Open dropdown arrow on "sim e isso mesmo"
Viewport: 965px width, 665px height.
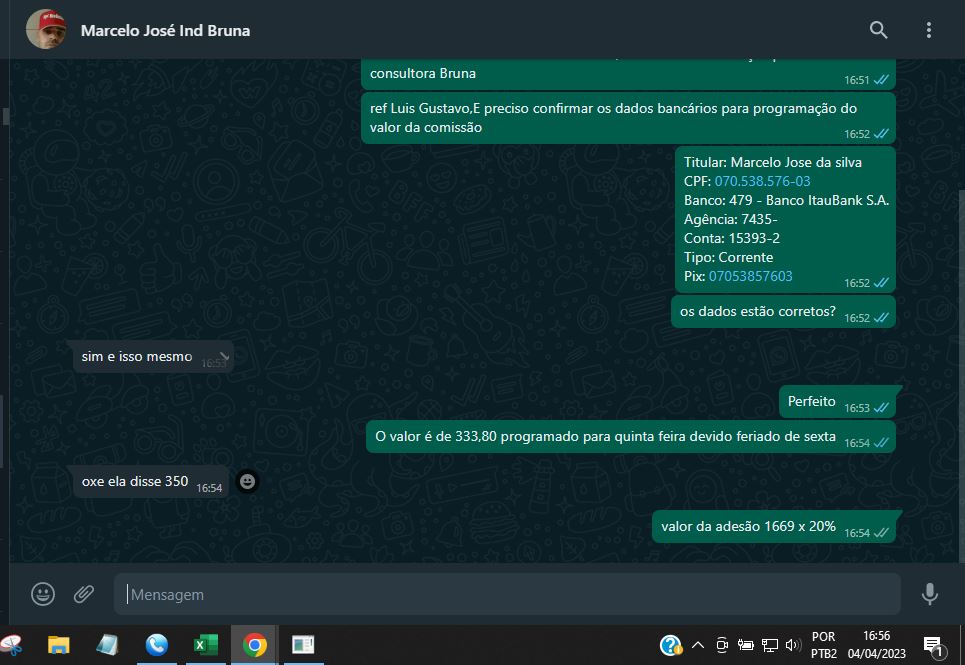coord(223,352)
